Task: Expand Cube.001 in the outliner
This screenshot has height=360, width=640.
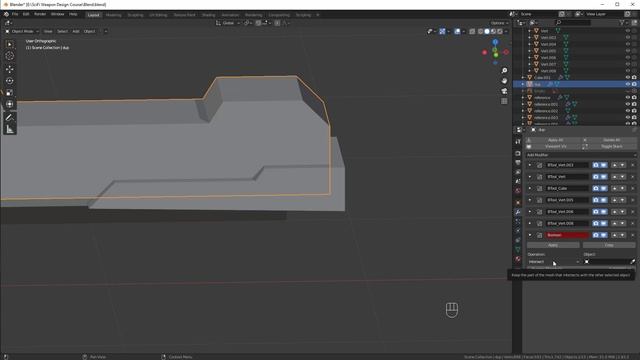Action: (x=523, y=78)
